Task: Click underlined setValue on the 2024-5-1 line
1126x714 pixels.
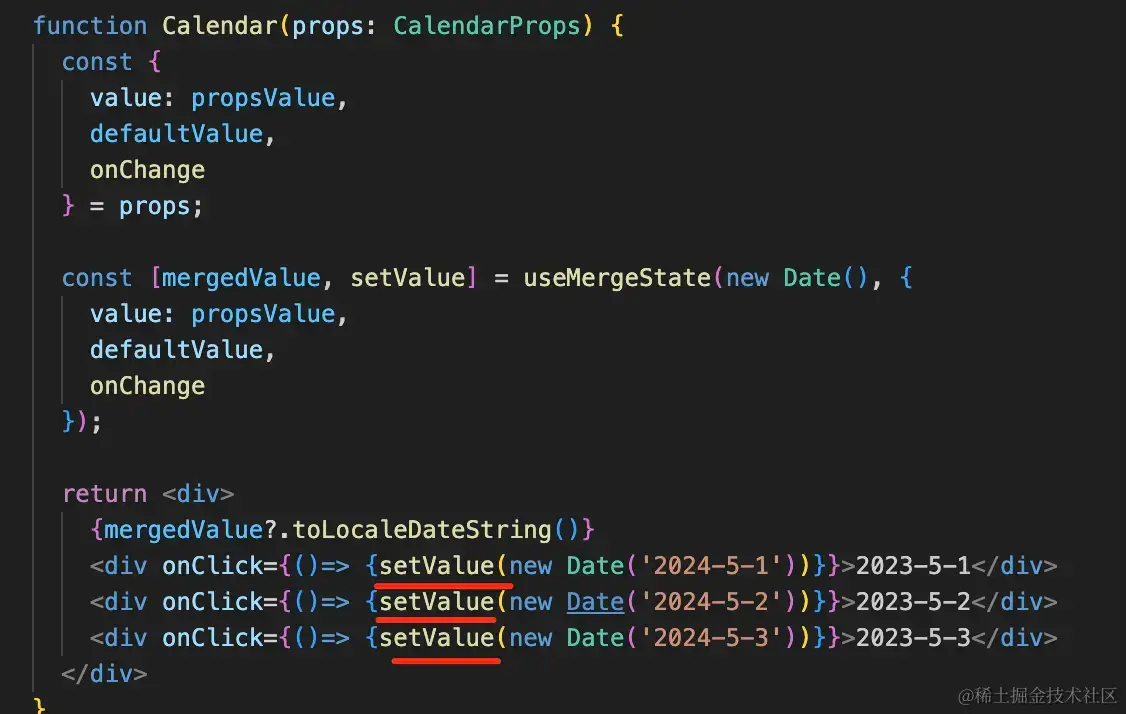Action: pyautogui.click(x=437, y=566)
